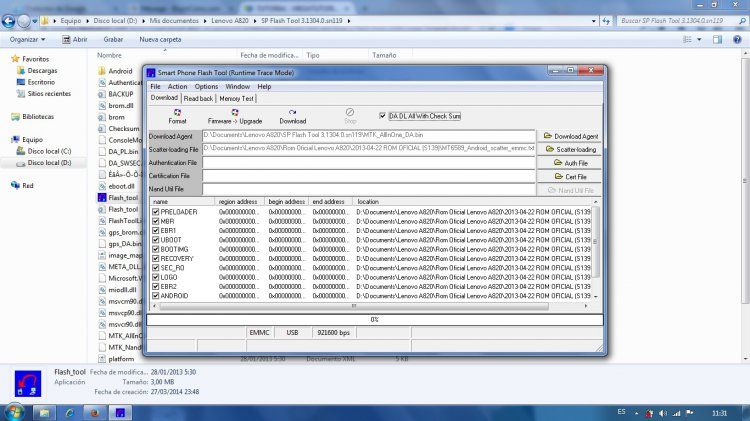This screenshot has width=750, height=421.
Task: Sort partition list by name column
Action: 182,202
